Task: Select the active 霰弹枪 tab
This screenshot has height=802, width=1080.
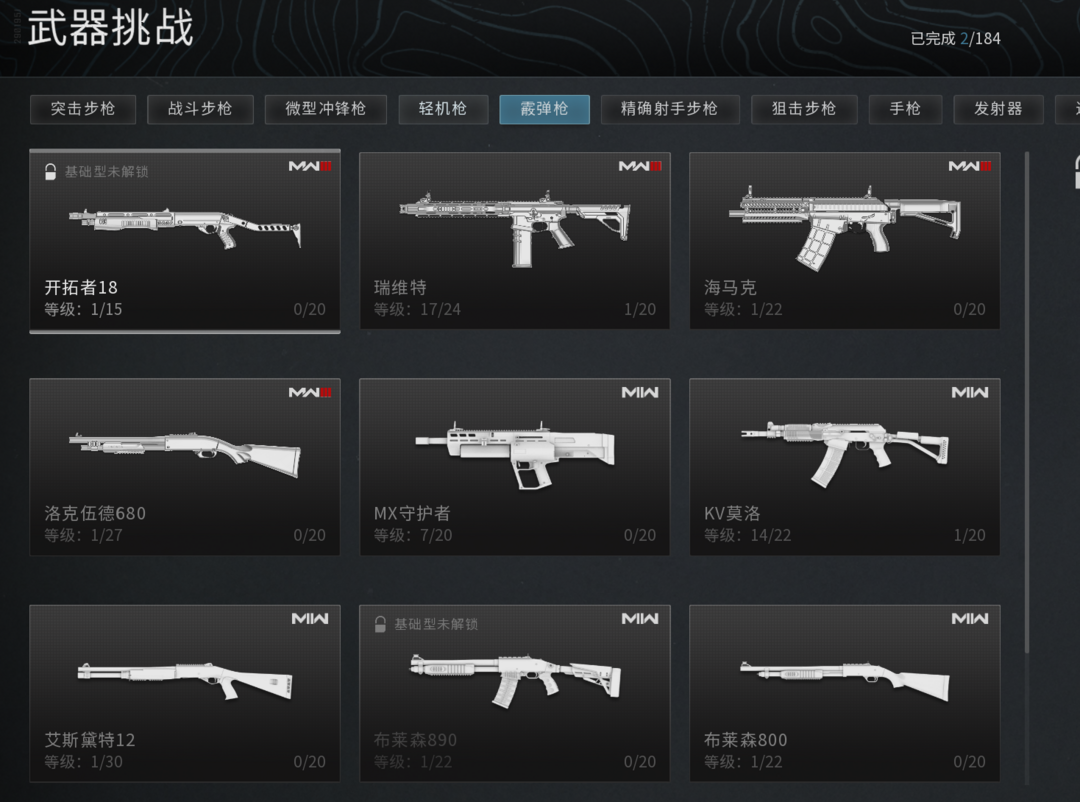Action: 544,109
